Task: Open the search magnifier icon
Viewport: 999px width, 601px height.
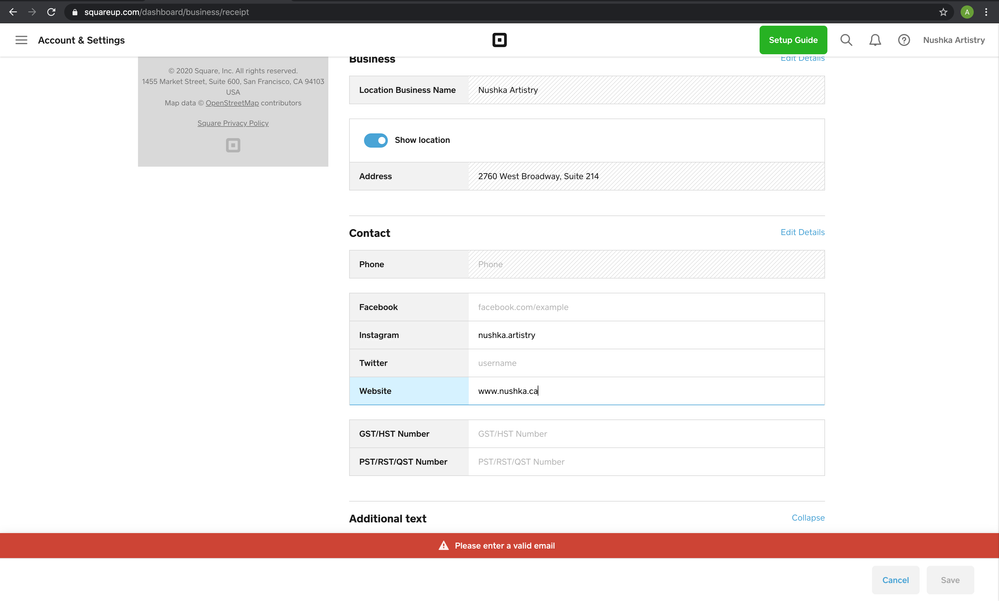Action: pos(846,40)
